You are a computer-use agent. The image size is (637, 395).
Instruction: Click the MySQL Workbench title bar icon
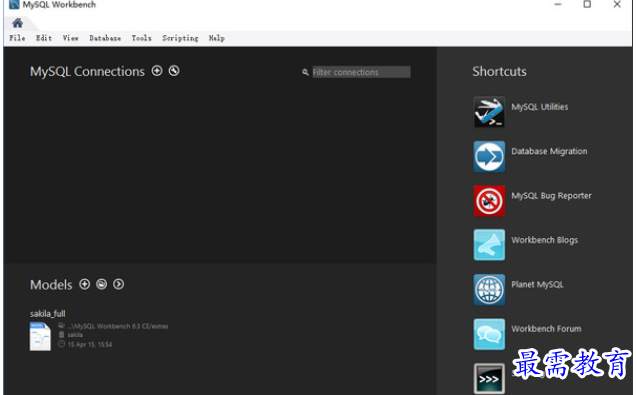[14, 4]
